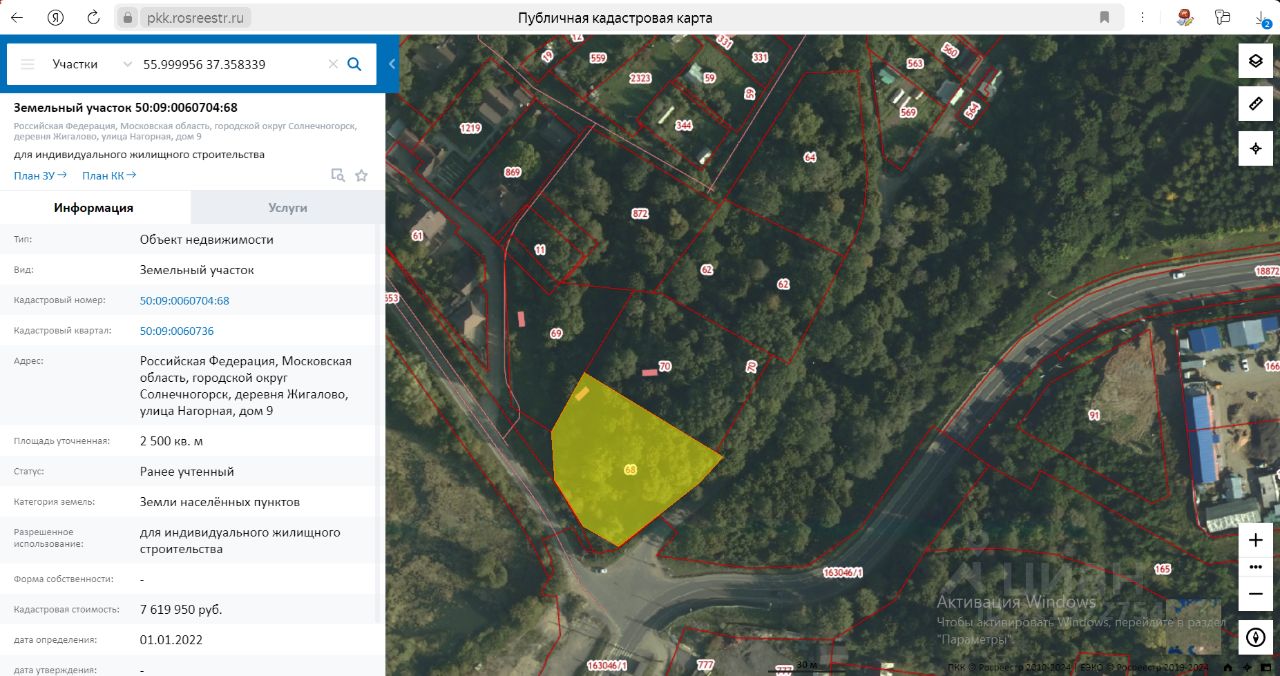Show browser downloads

click(1262, 18)
